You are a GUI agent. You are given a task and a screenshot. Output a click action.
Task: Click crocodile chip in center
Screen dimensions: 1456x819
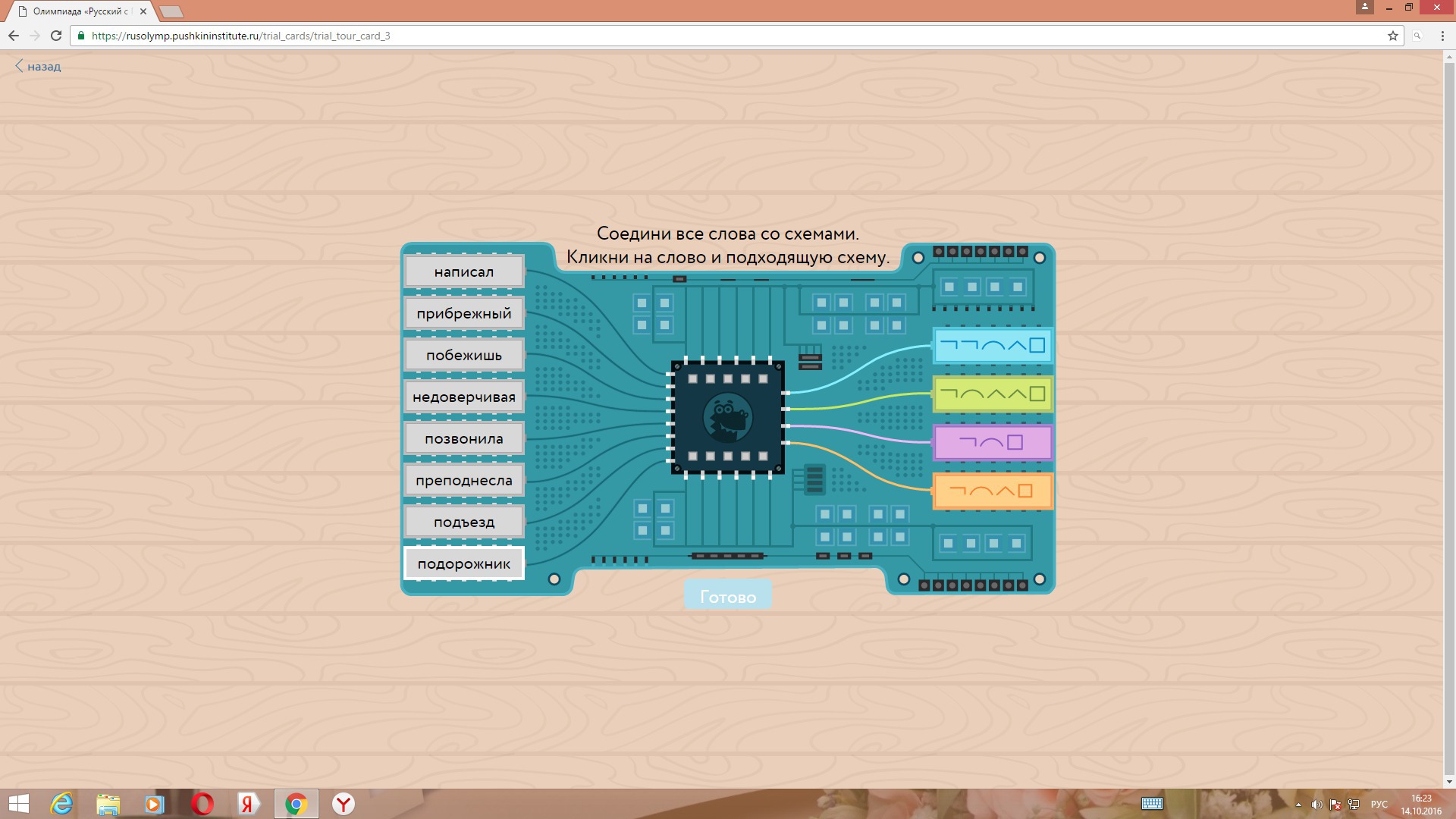(x=727, y=418)
